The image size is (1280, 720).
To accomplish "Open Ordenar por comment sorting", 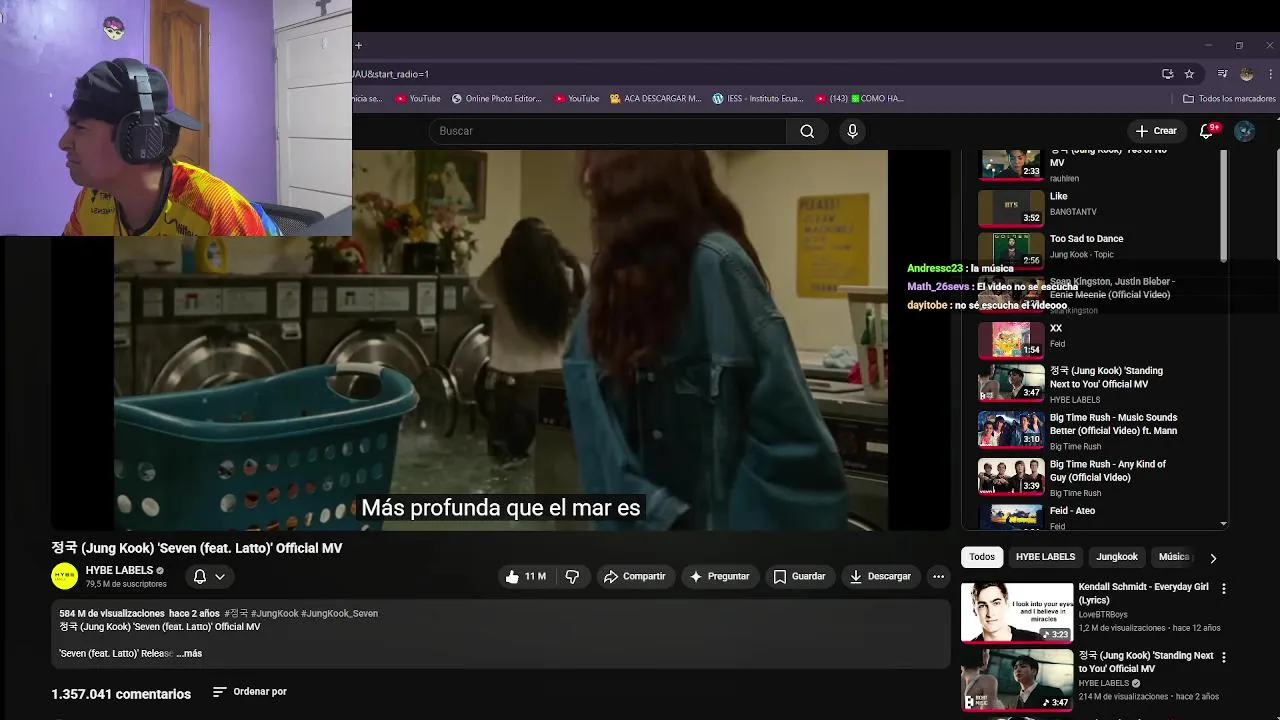I will [x=250, y=692].
